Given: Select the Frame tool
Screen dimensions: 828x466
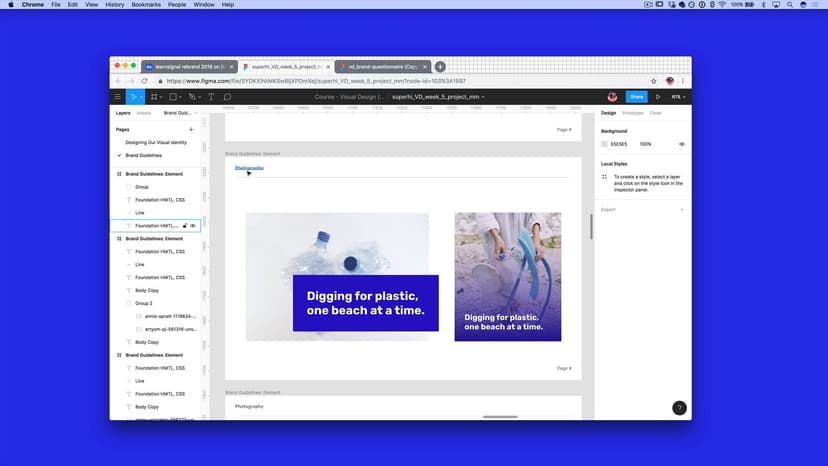Looking at the screenshot, I should pyautogui.click(x=154, y=97).
